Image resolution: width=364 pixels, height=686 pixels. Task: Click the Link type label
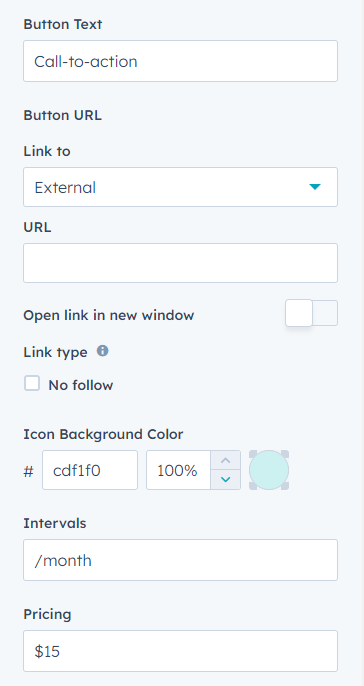tap(55, 352)
